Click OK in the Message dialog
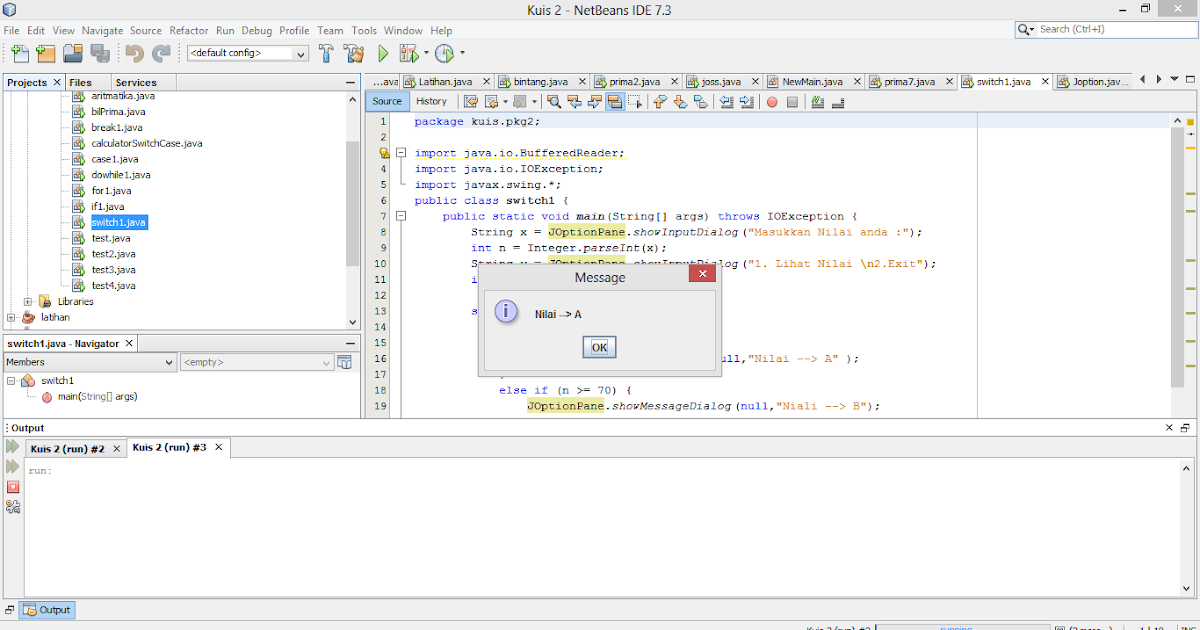The height and width of the screenshot is (630, 1200). (599, 347)
